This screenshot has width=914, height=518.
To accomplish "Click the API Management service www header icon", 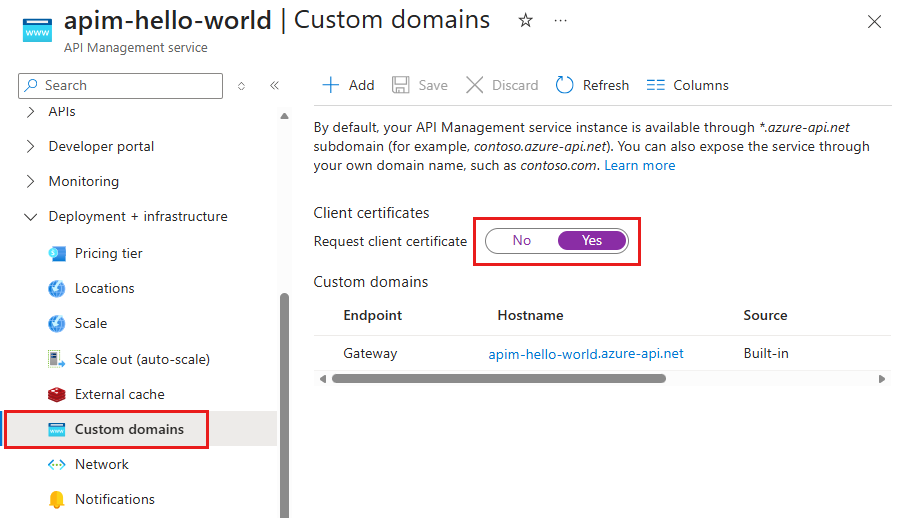I will coord(37,30).
